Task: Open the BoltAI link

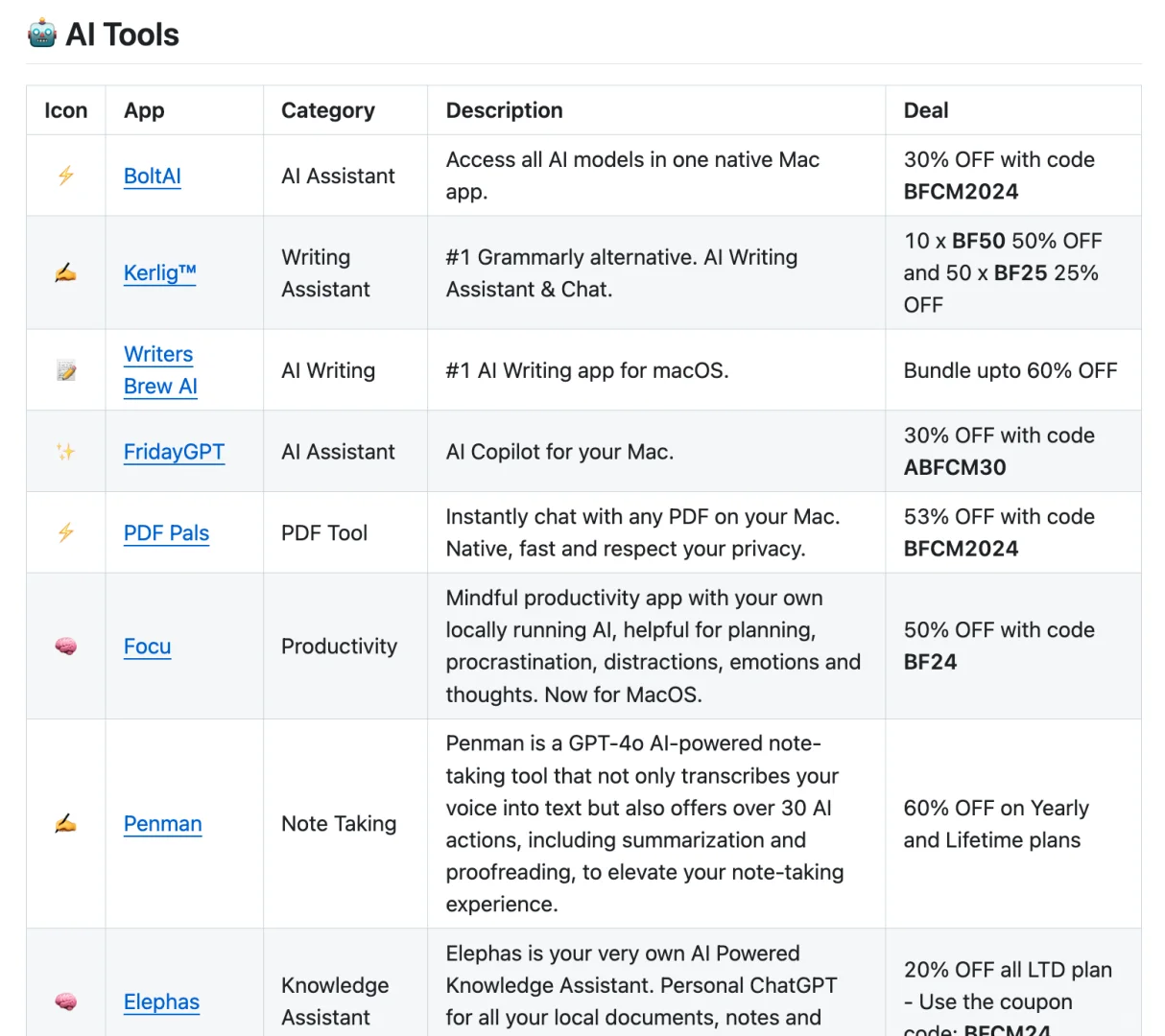Action: tap(152, 177)
